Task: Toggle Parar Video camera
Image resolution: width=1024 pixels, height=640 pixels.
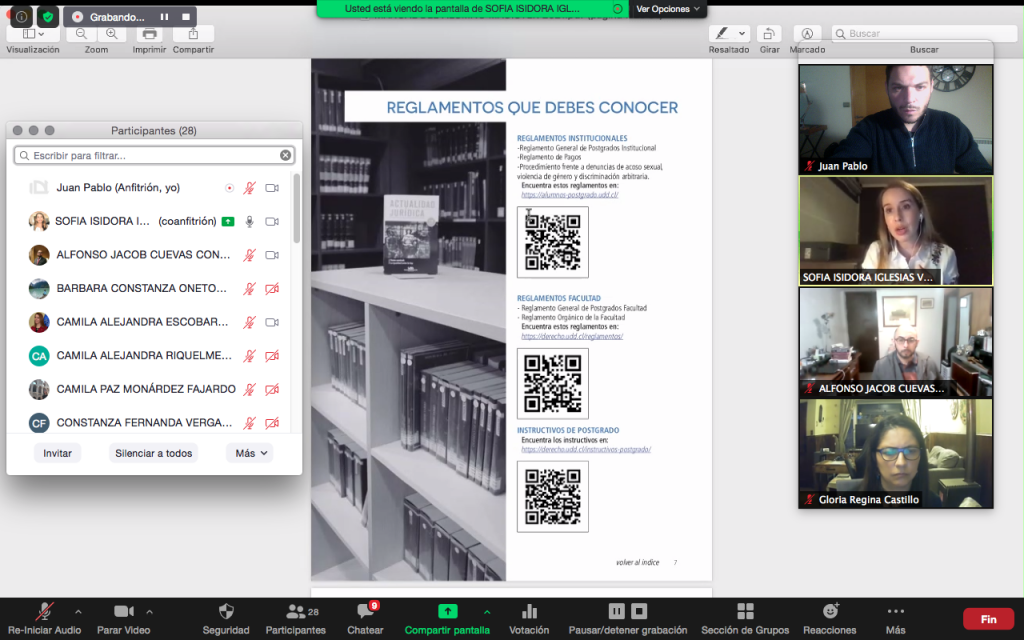Action: (123, 611)
